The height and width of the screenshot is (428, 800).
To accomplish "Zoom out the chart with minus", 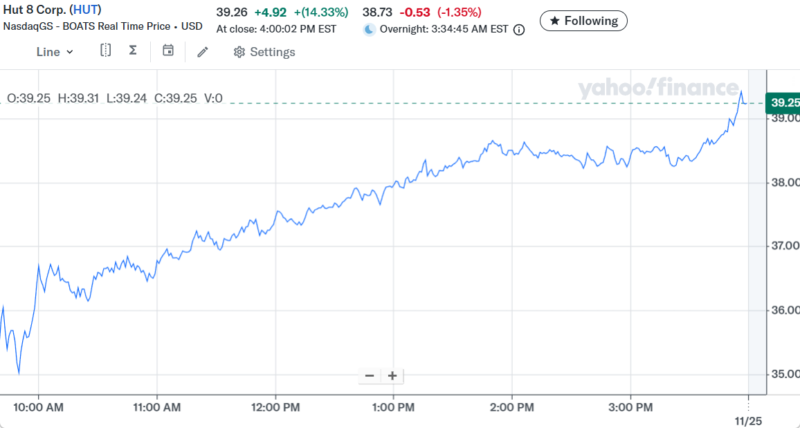I will (369, 376).
